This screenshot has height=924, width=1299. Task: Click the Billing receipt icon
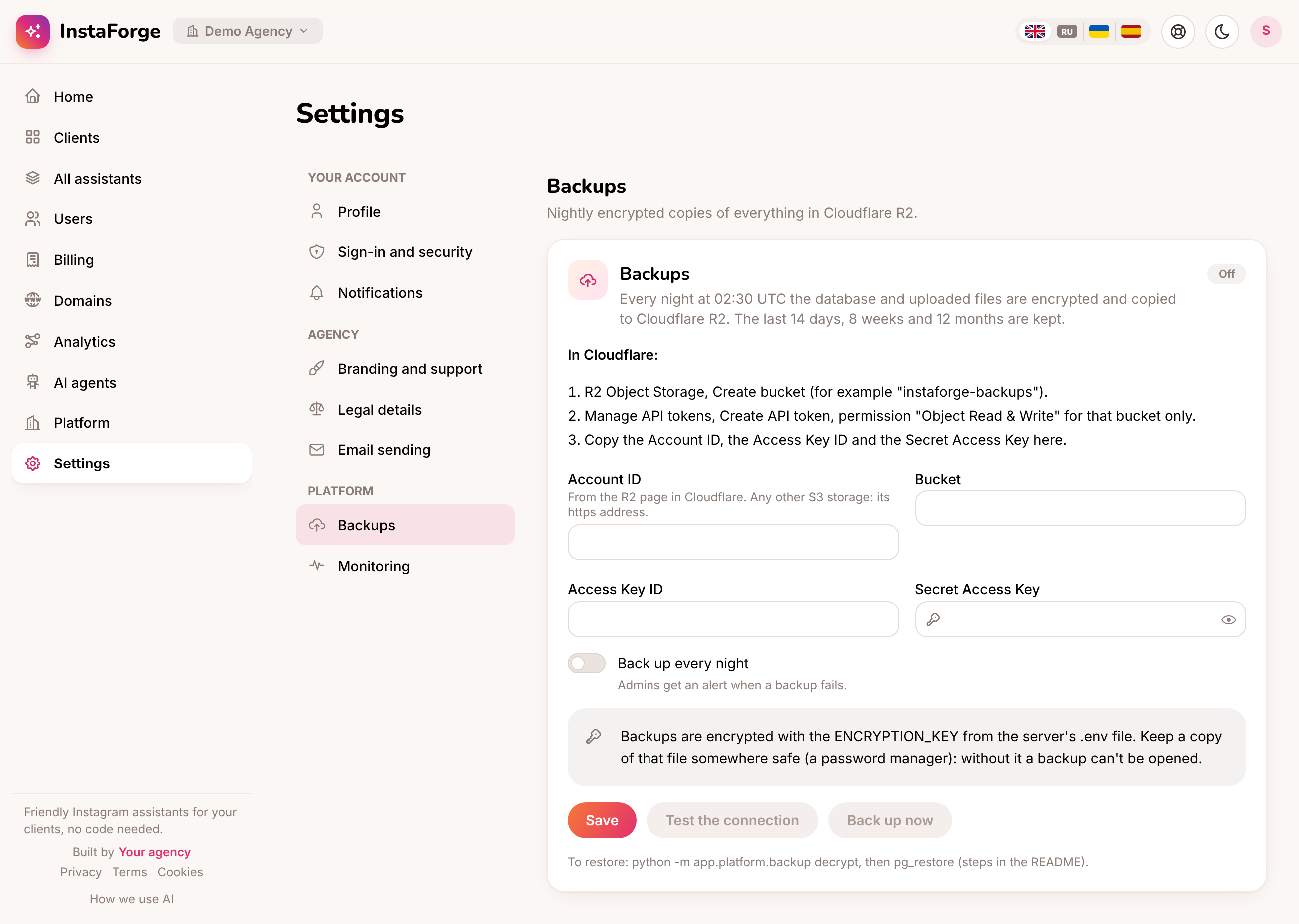[x=33, y=260]
